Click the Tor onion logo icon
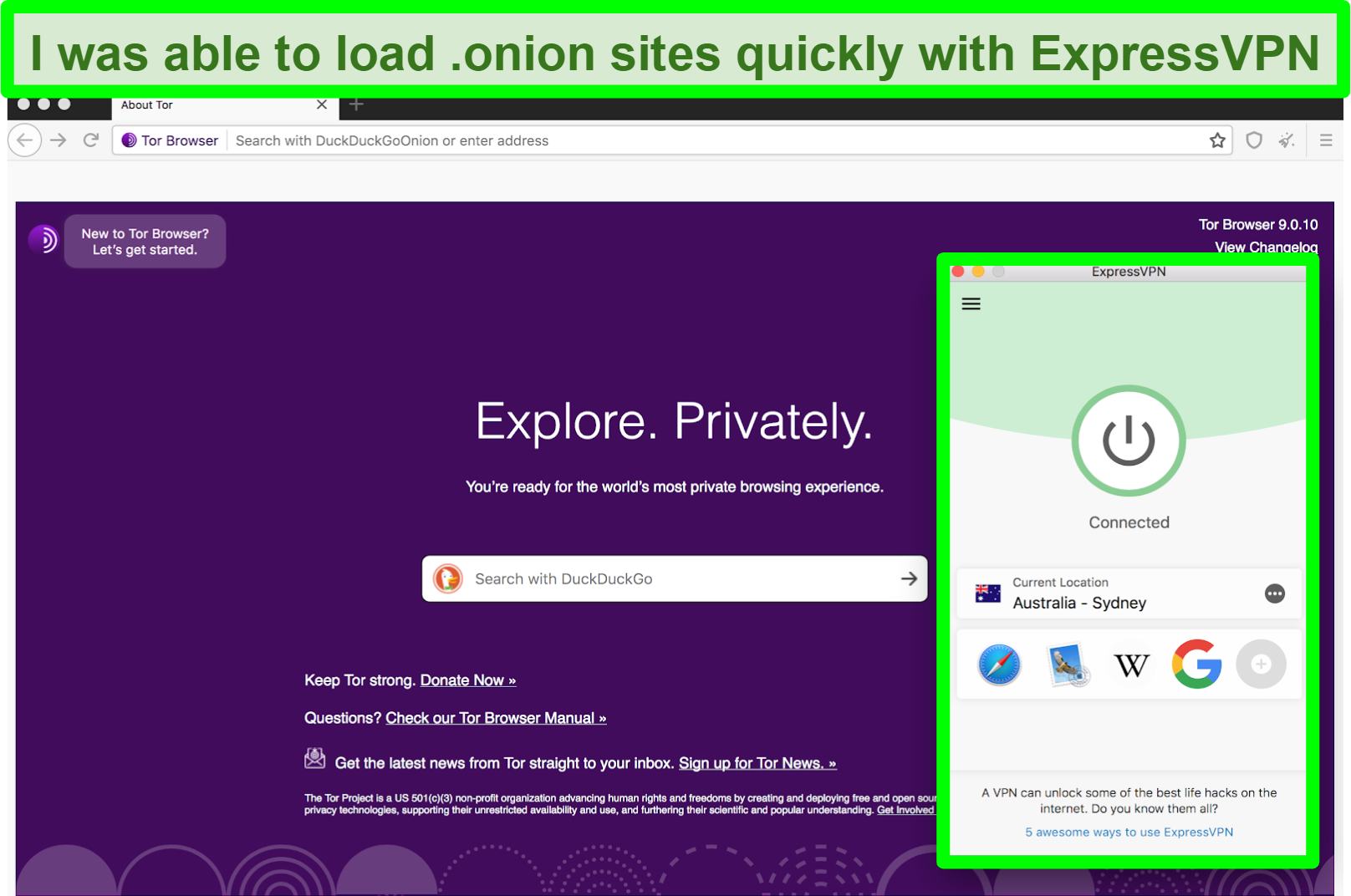1351x896 pixels. click(43, 240)
